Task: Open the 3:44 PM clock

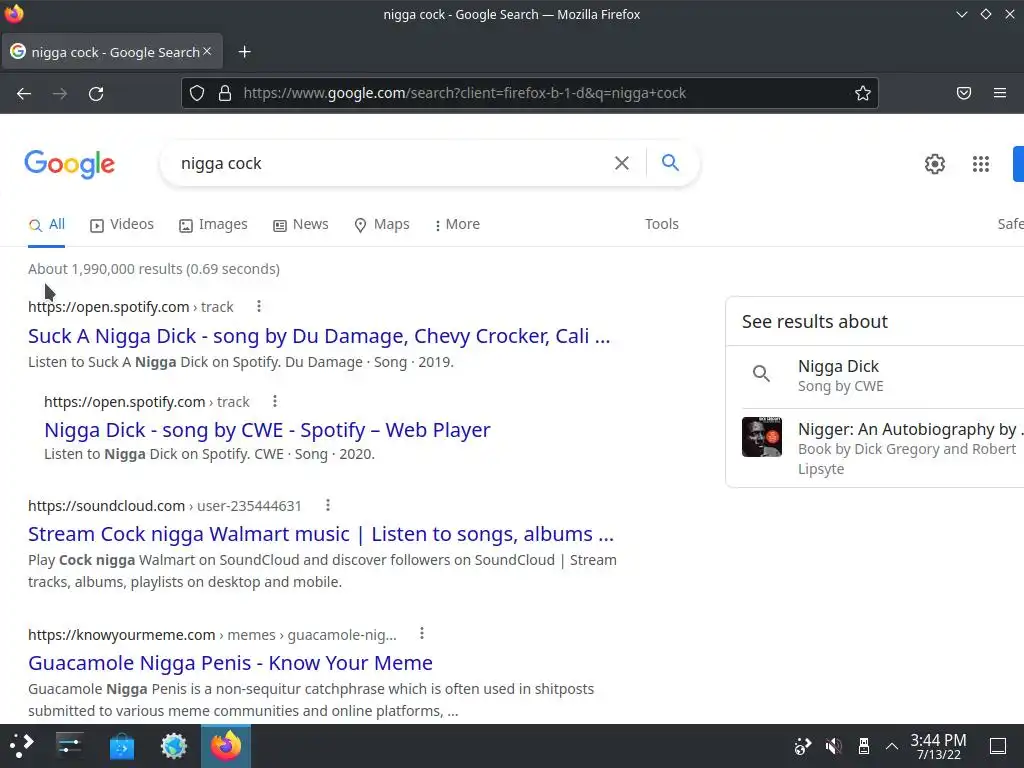Action: 938,746
